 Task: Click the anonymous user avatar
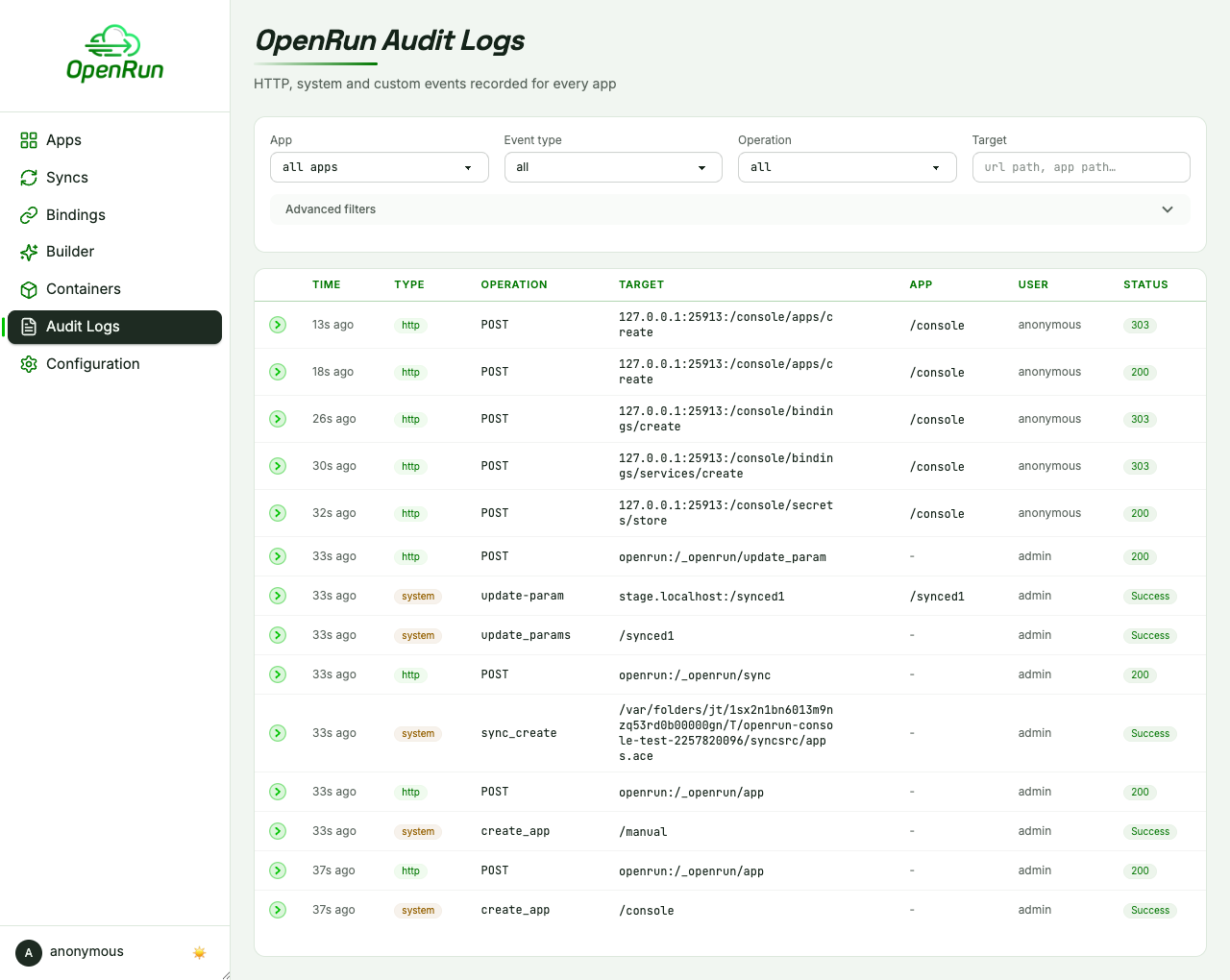click(x=29, y=953)
